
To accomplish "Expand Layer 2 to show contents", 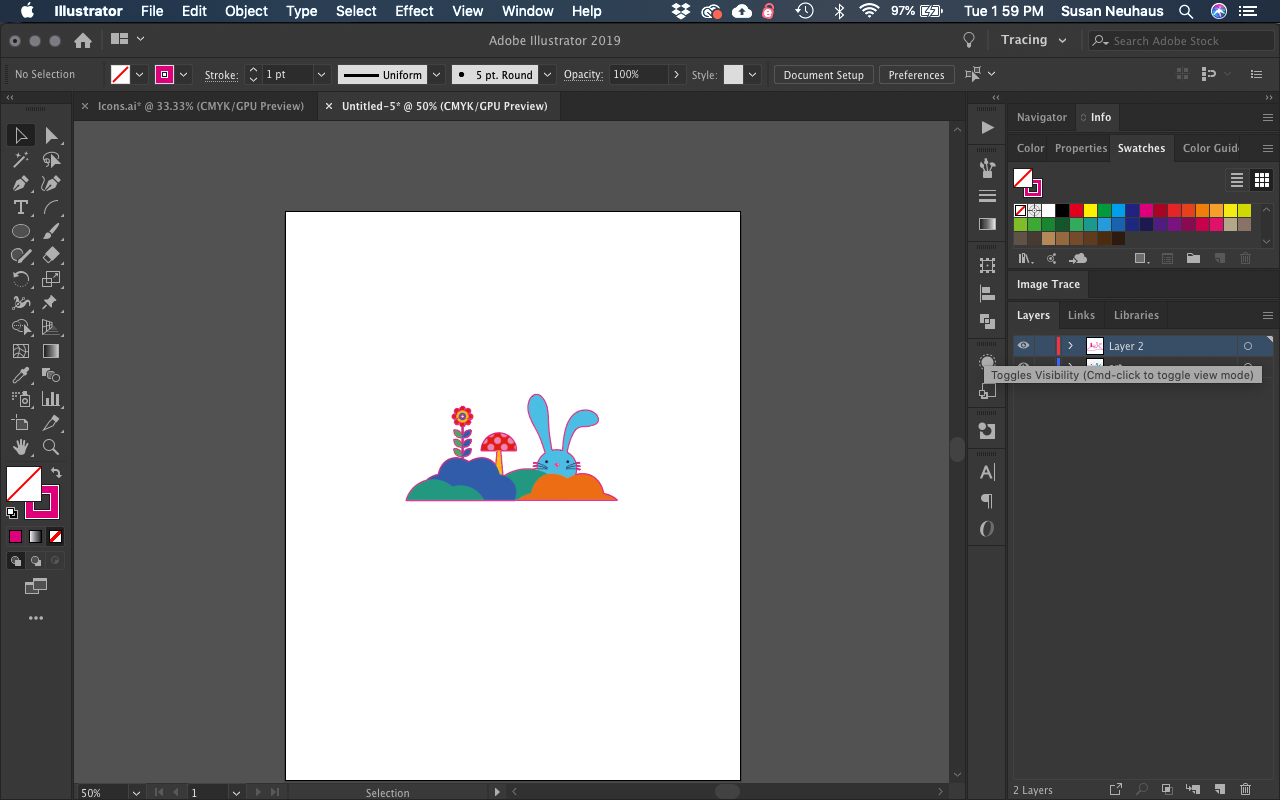I will point(1069,345).
